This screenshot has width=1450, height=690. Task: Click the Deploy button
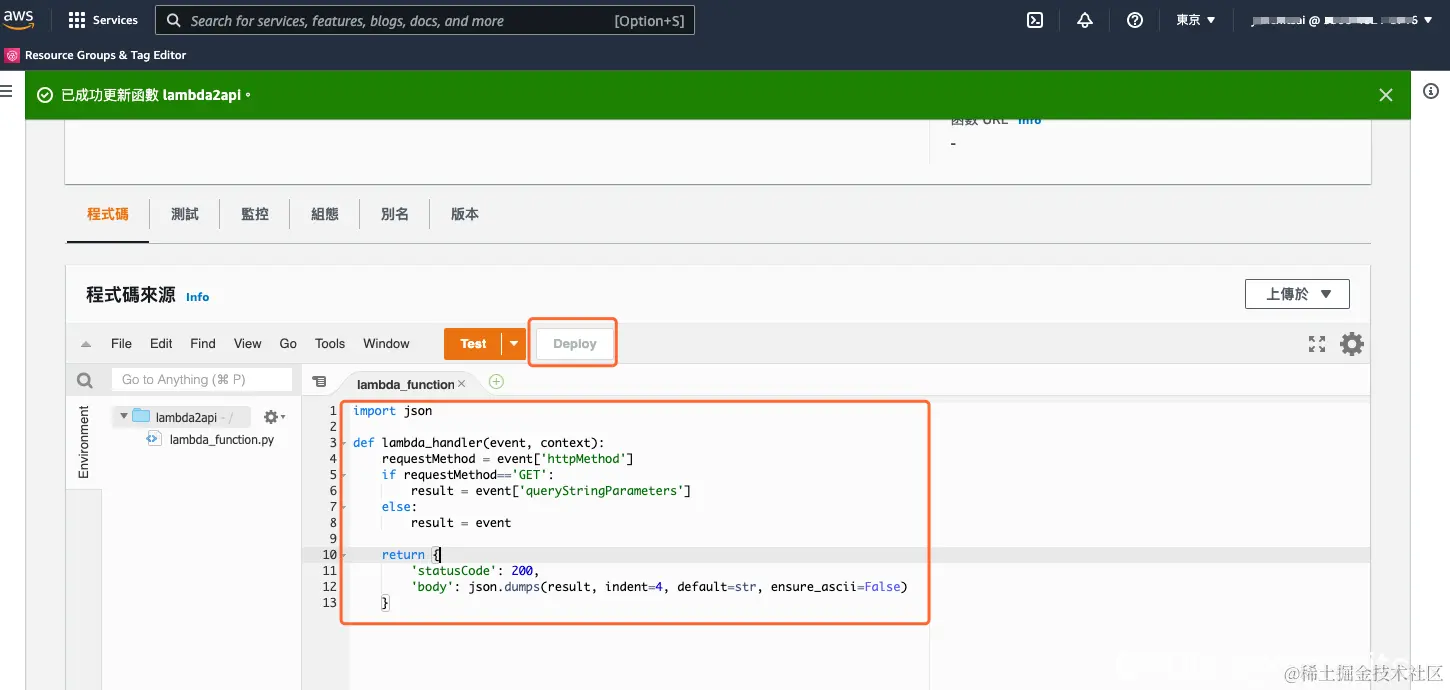(x=575, y=343)
